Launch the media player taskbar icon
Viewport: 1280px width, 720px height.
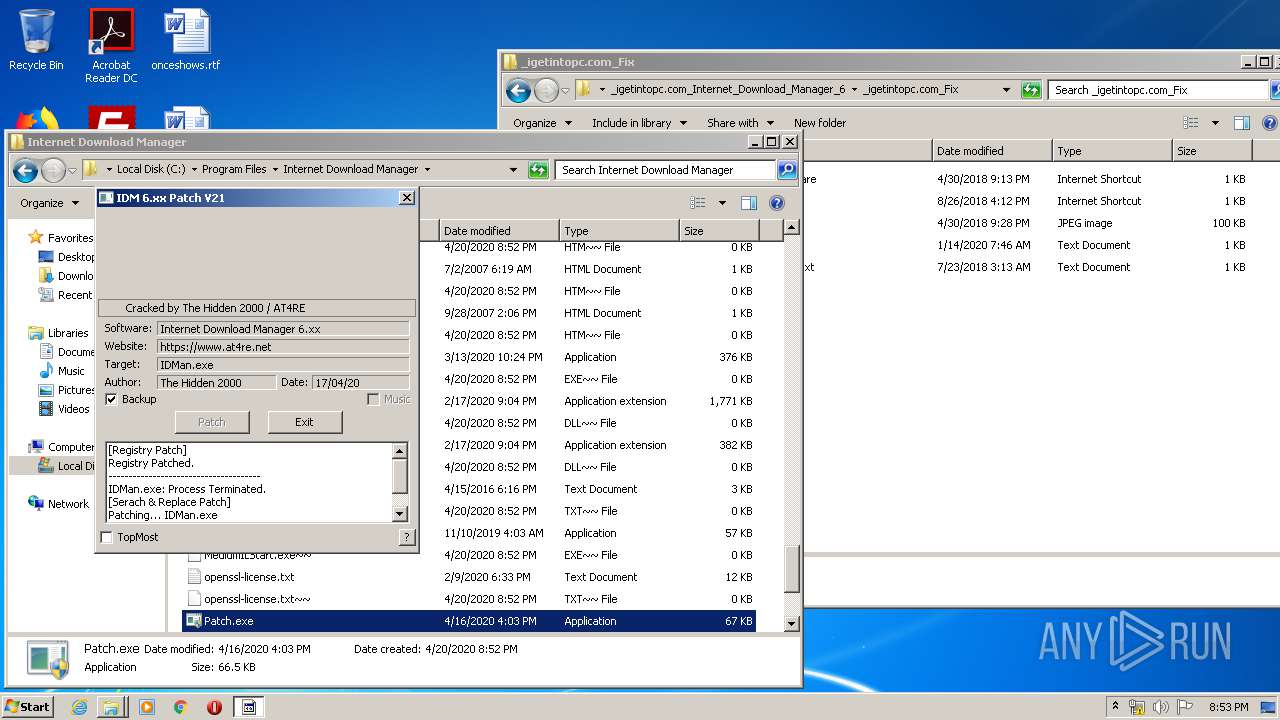point(147,707)
